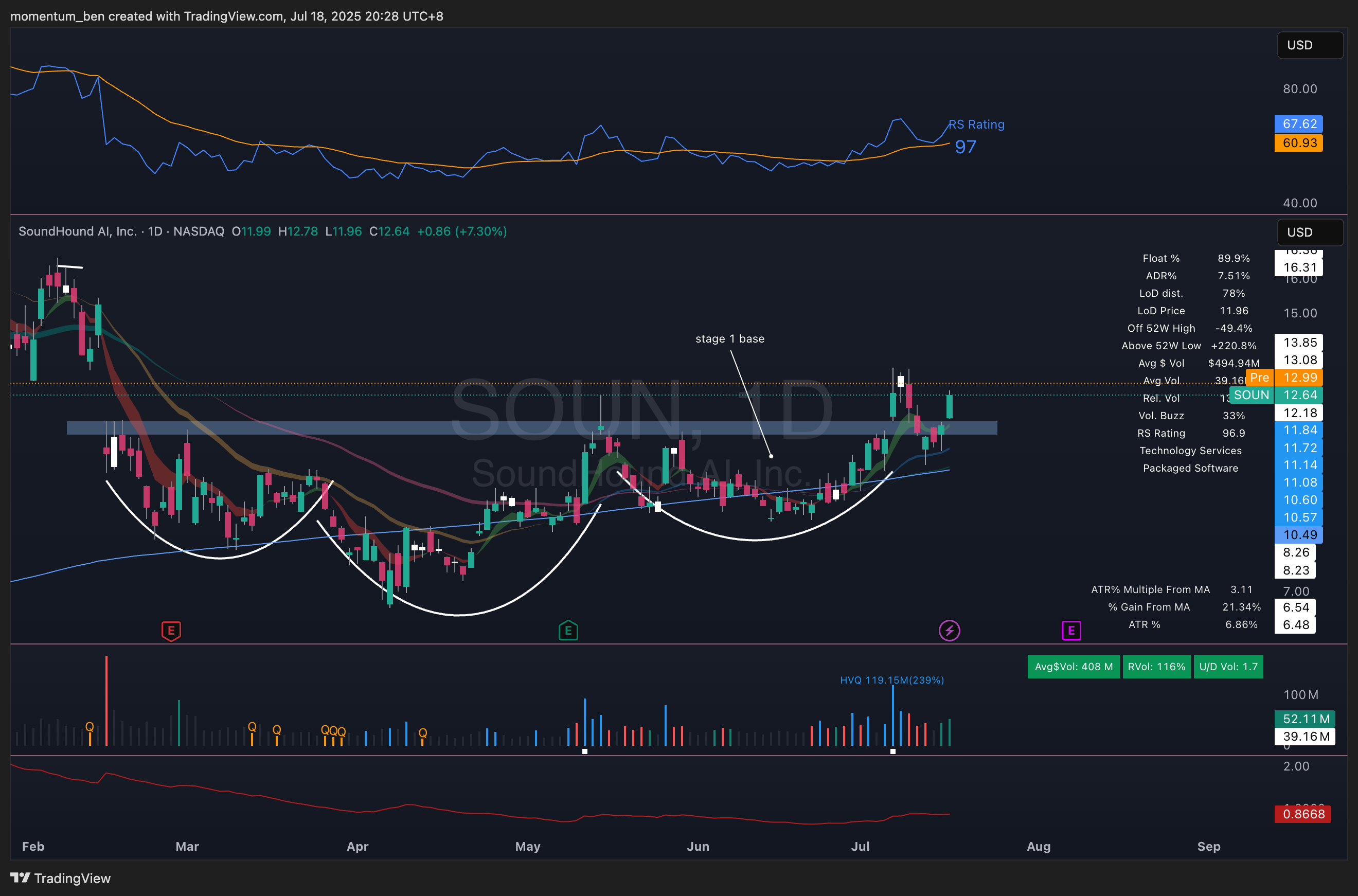Click the orange Q marker in mid-April
The image size is (1358, 896).
click(423, 733)
